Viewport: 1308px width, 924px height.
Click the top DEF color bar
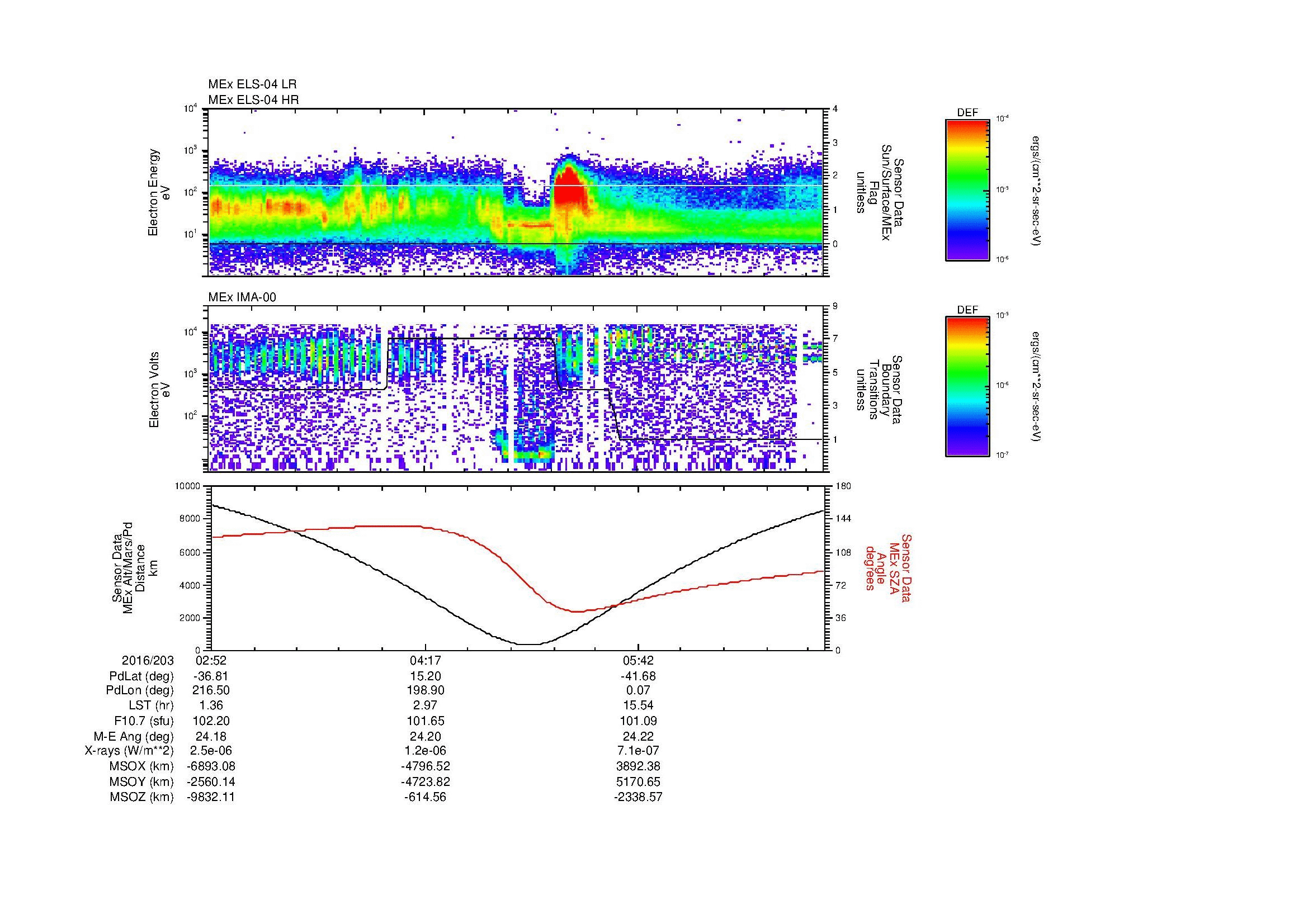click(x=967, y=190)
